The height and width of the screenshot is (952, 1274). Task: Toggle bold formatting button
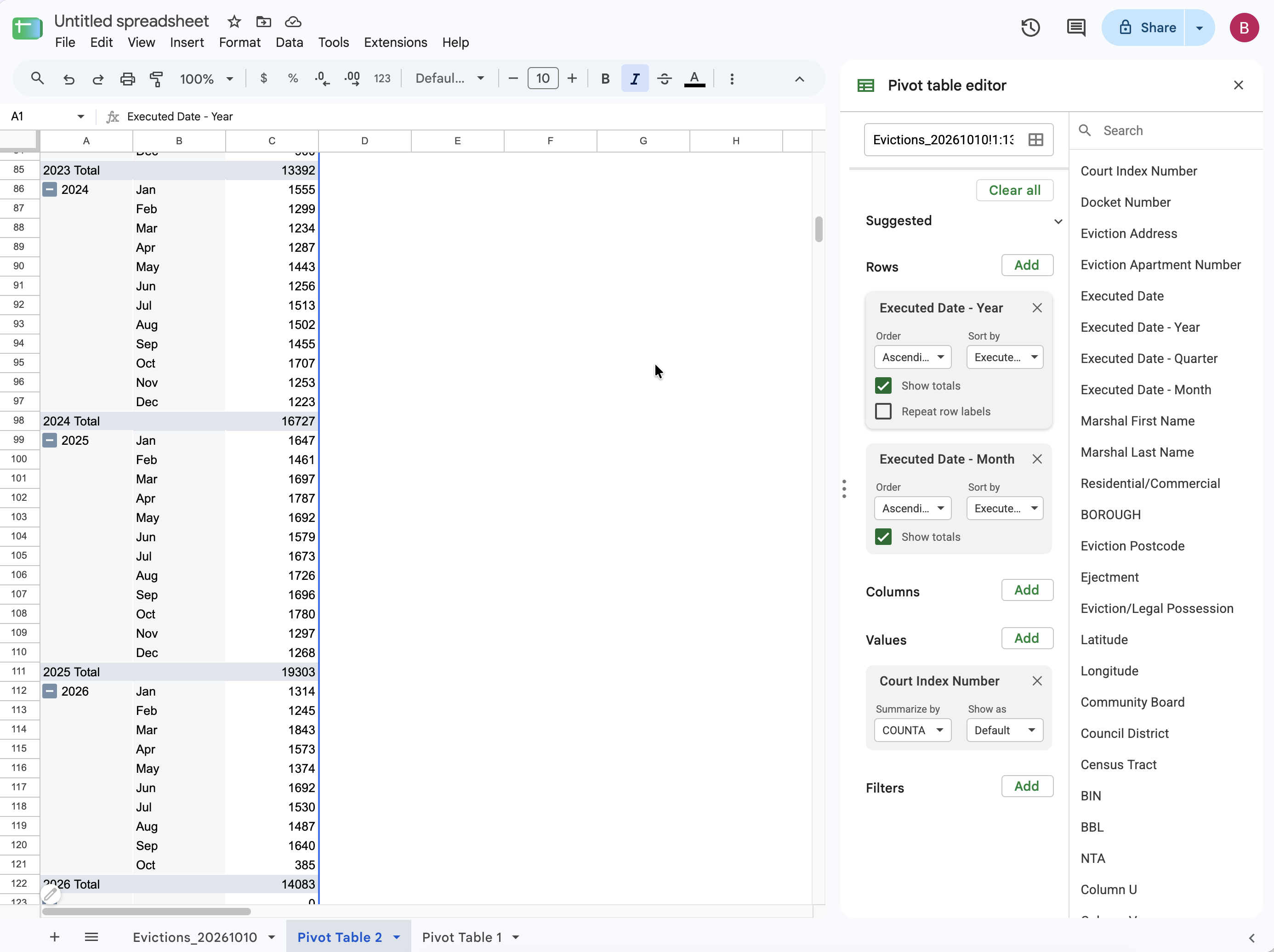(605, 78)
